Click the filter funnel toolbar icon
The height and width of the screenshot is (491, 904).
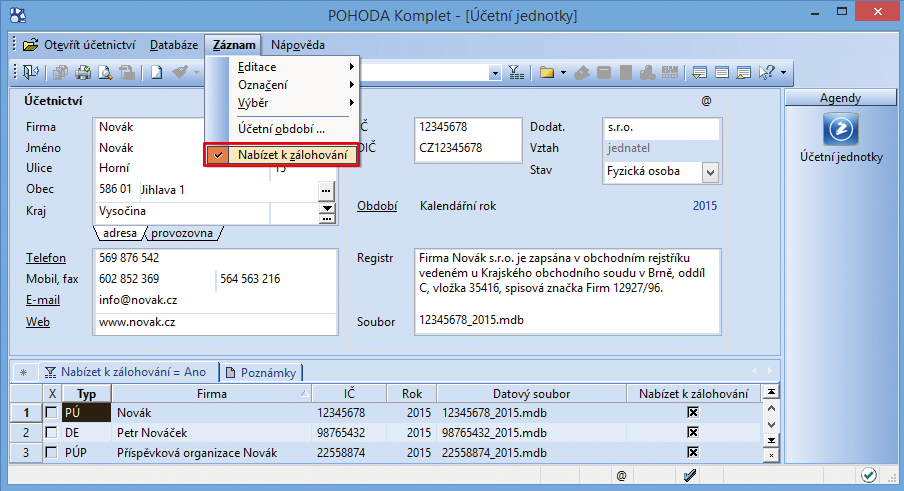tap(516, 72)
